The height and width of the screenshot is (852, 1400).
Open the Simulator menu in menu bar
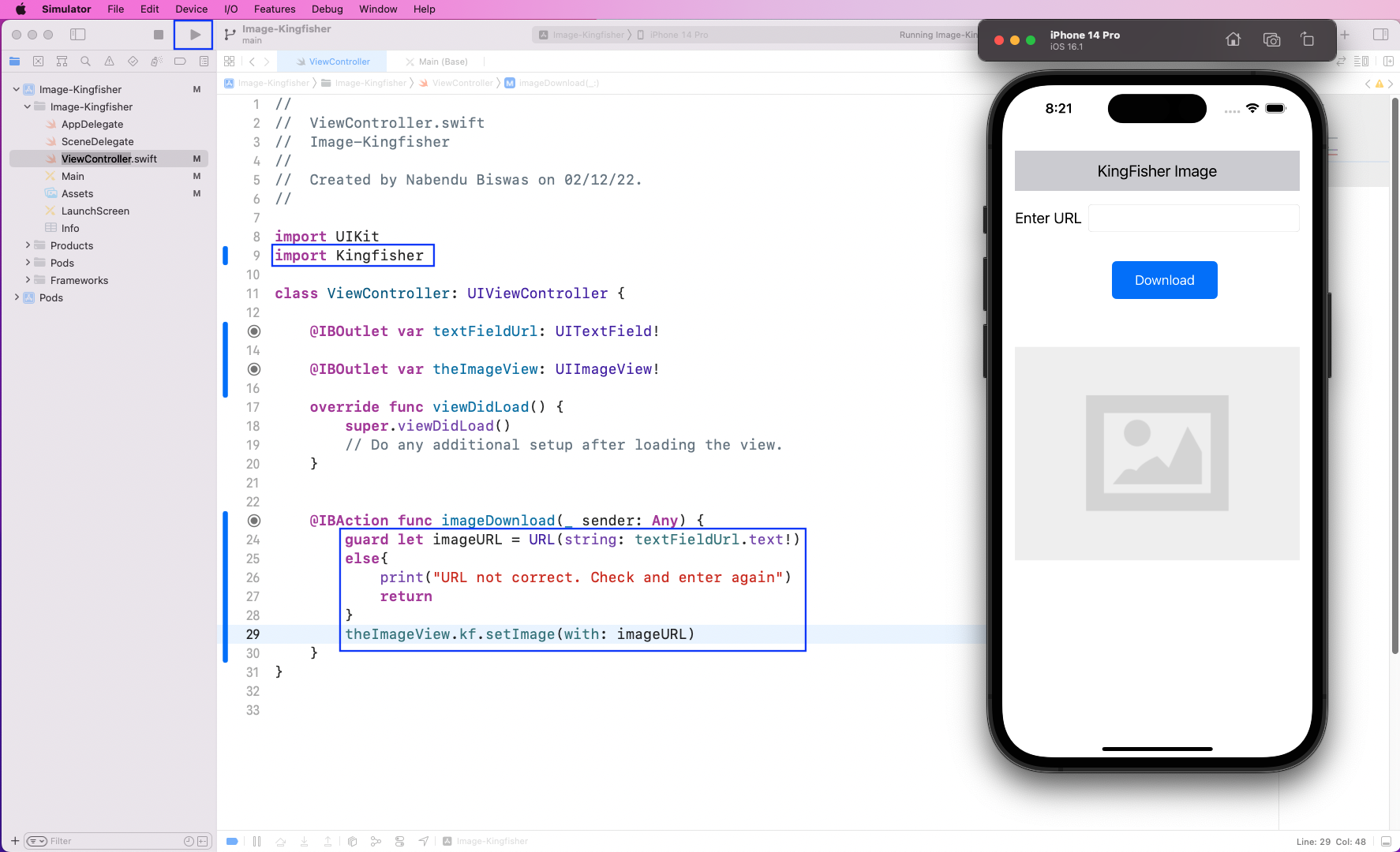[x=66, y=9]
